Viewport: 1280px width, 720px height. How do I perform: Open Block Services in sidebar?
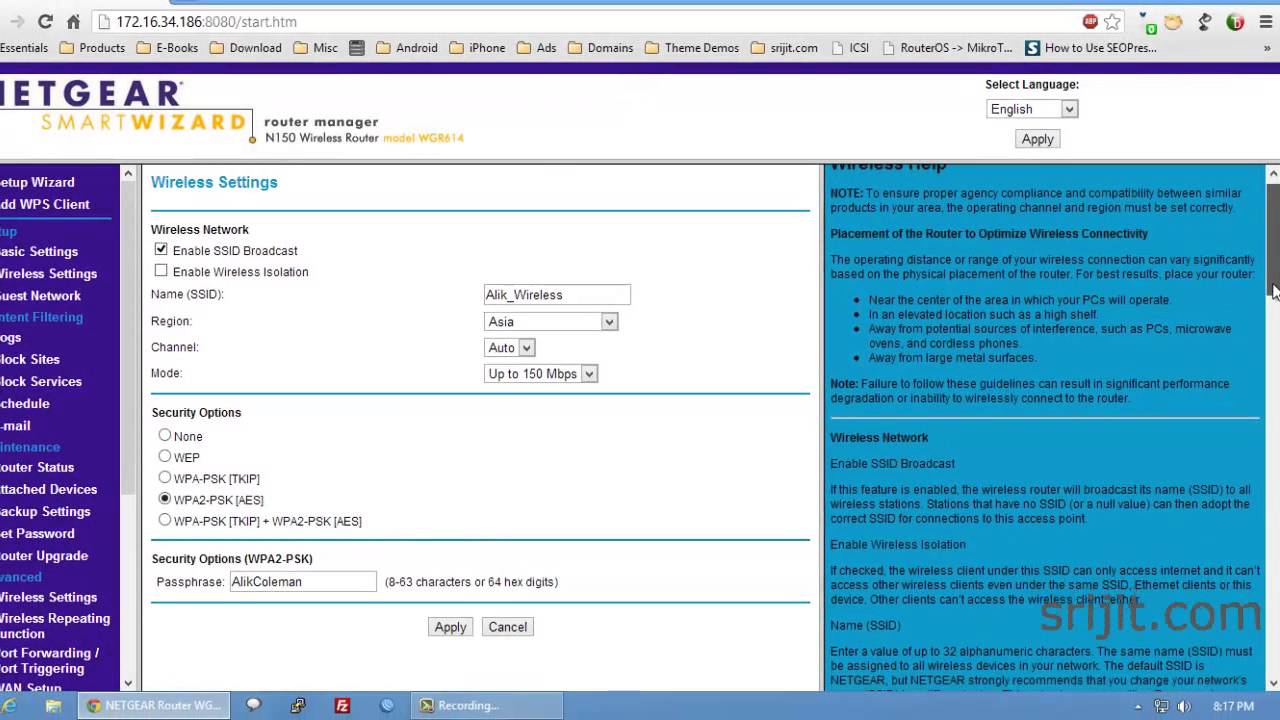(41, 381)
